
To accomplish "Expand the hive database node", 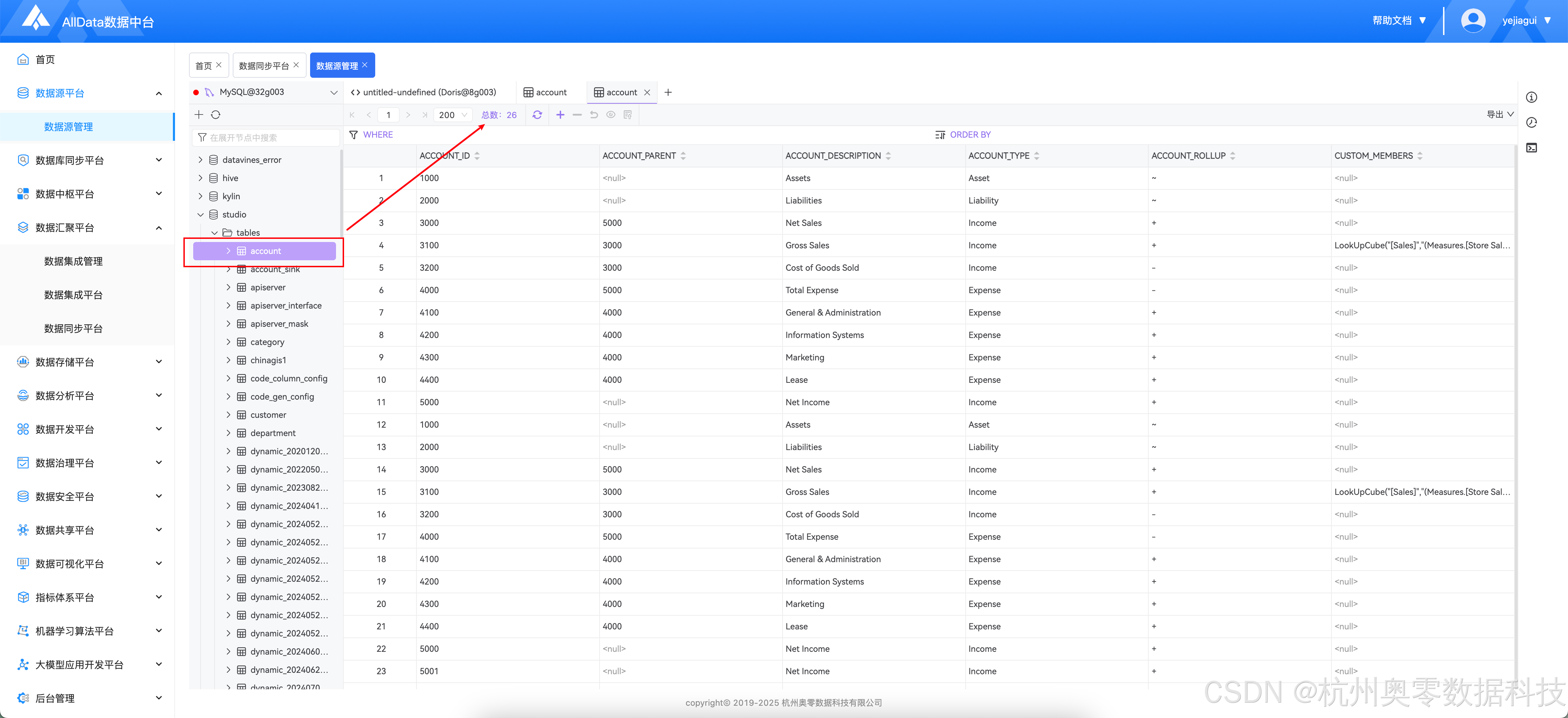I will pyautogui.click(x=200, y=178).
